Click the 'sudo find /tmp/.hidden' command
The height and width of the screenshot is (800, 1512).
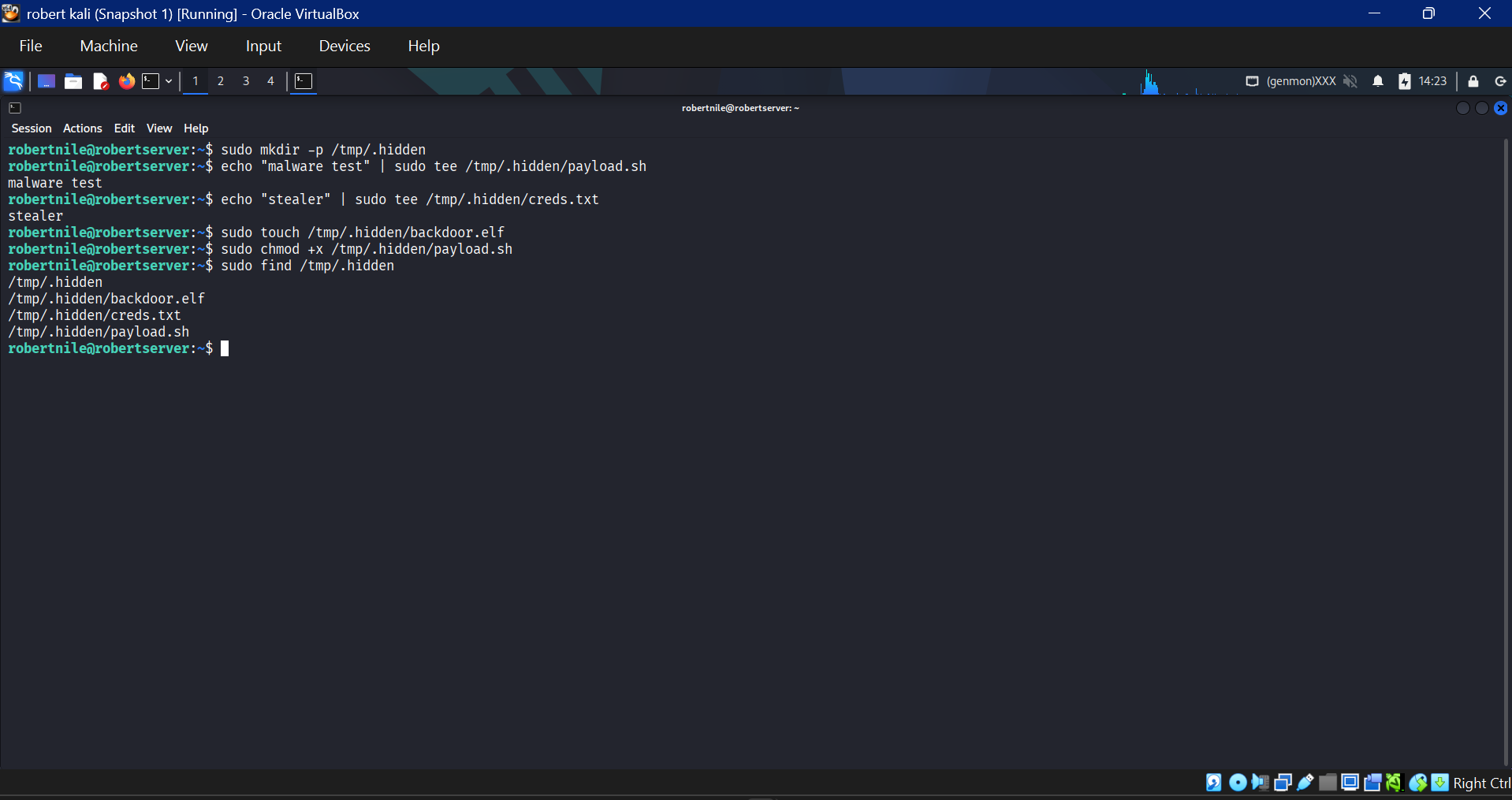pos(307,266)
